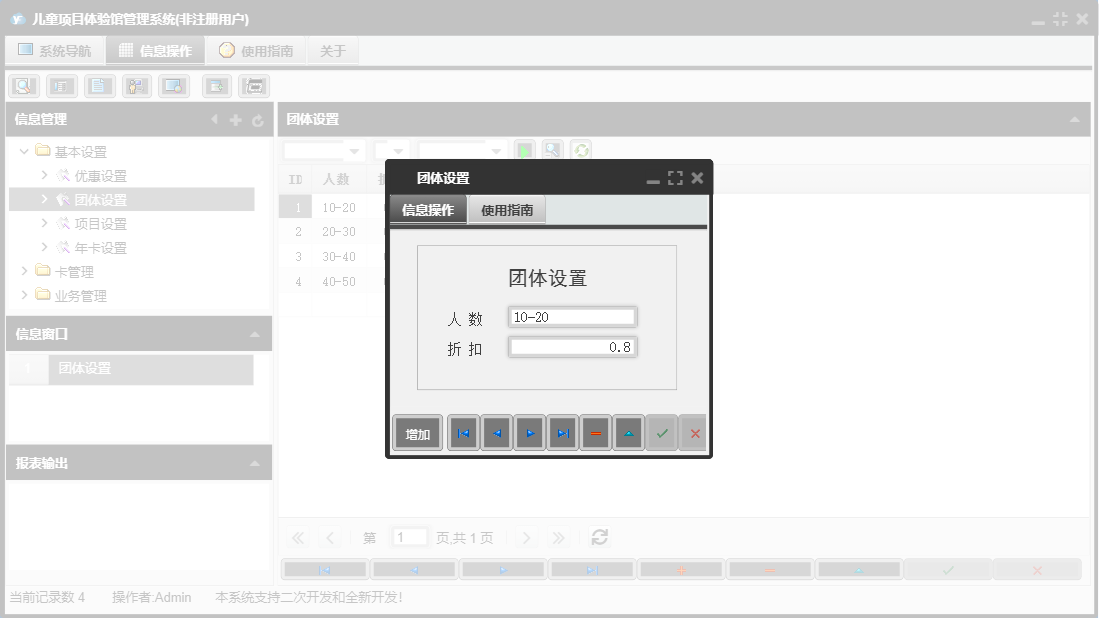The width and height of the screenshot is (1099, 618).
Task: Click the 增加 button in the dialog
Action: [417, 432]
